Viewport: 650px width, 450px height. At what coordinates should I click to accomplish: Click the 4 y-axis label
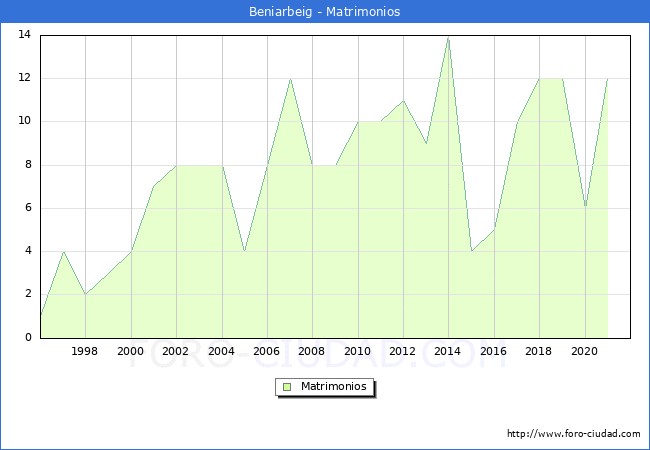click(28, 251)
